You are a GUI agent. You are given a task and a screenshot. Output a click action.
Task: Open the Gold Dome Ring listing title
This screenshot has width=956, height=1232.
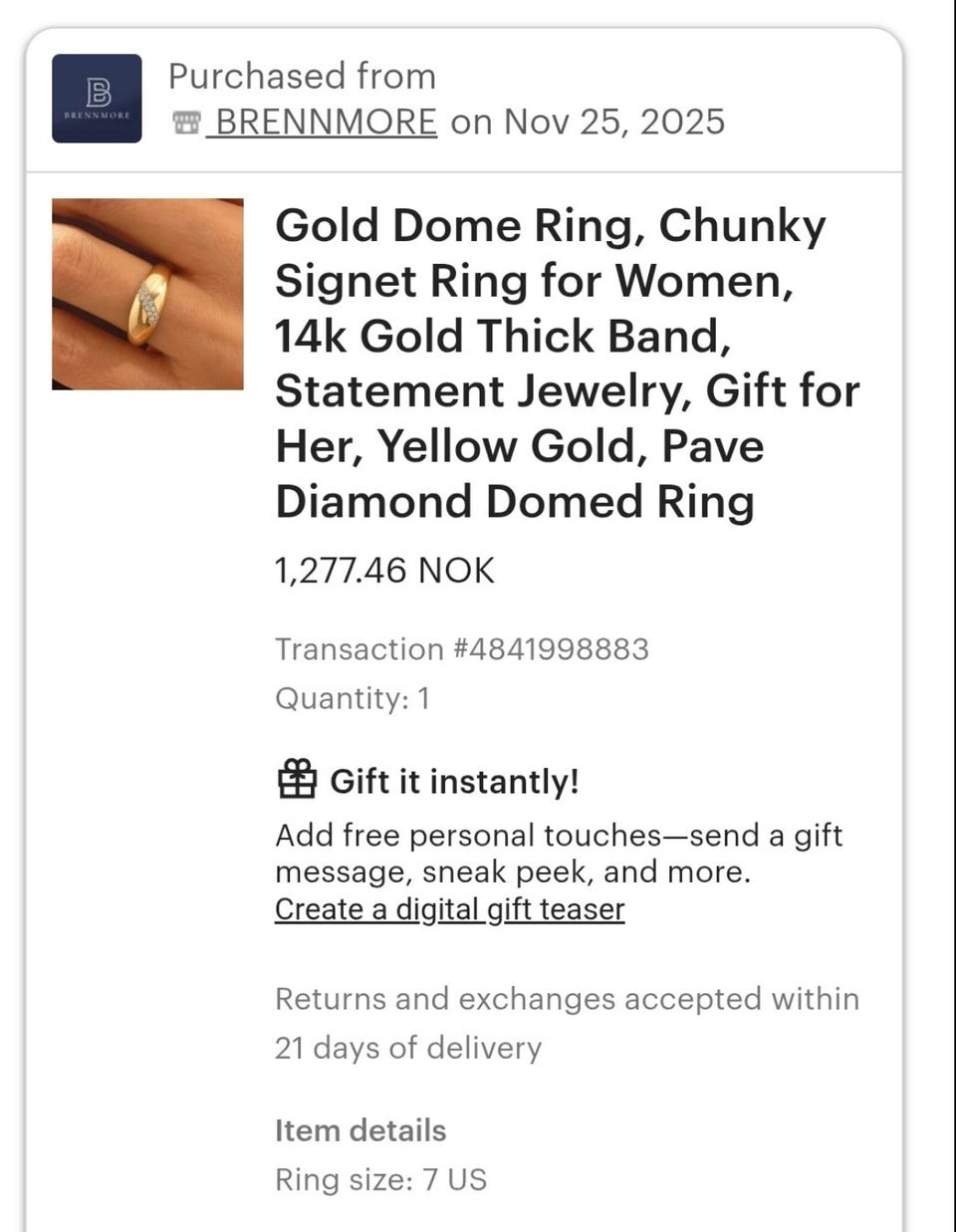pos(568,364)
